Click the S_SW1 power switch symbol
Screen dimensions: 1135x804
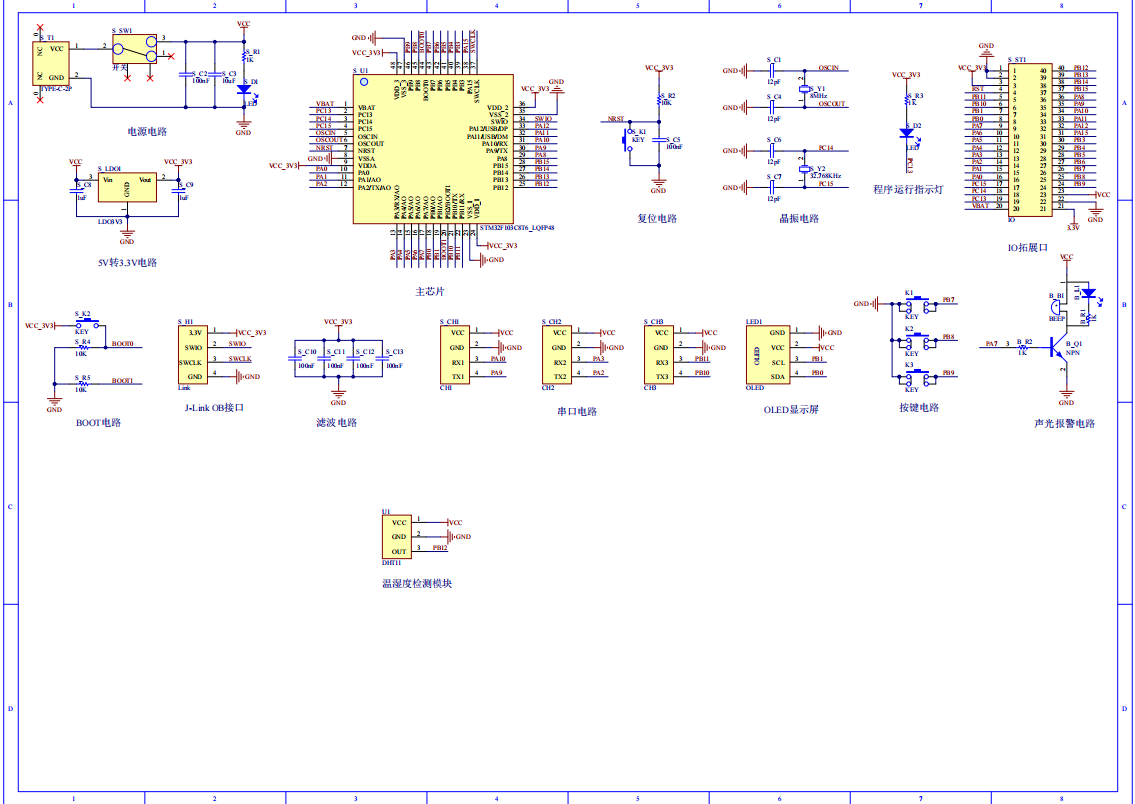pos(135,49)
